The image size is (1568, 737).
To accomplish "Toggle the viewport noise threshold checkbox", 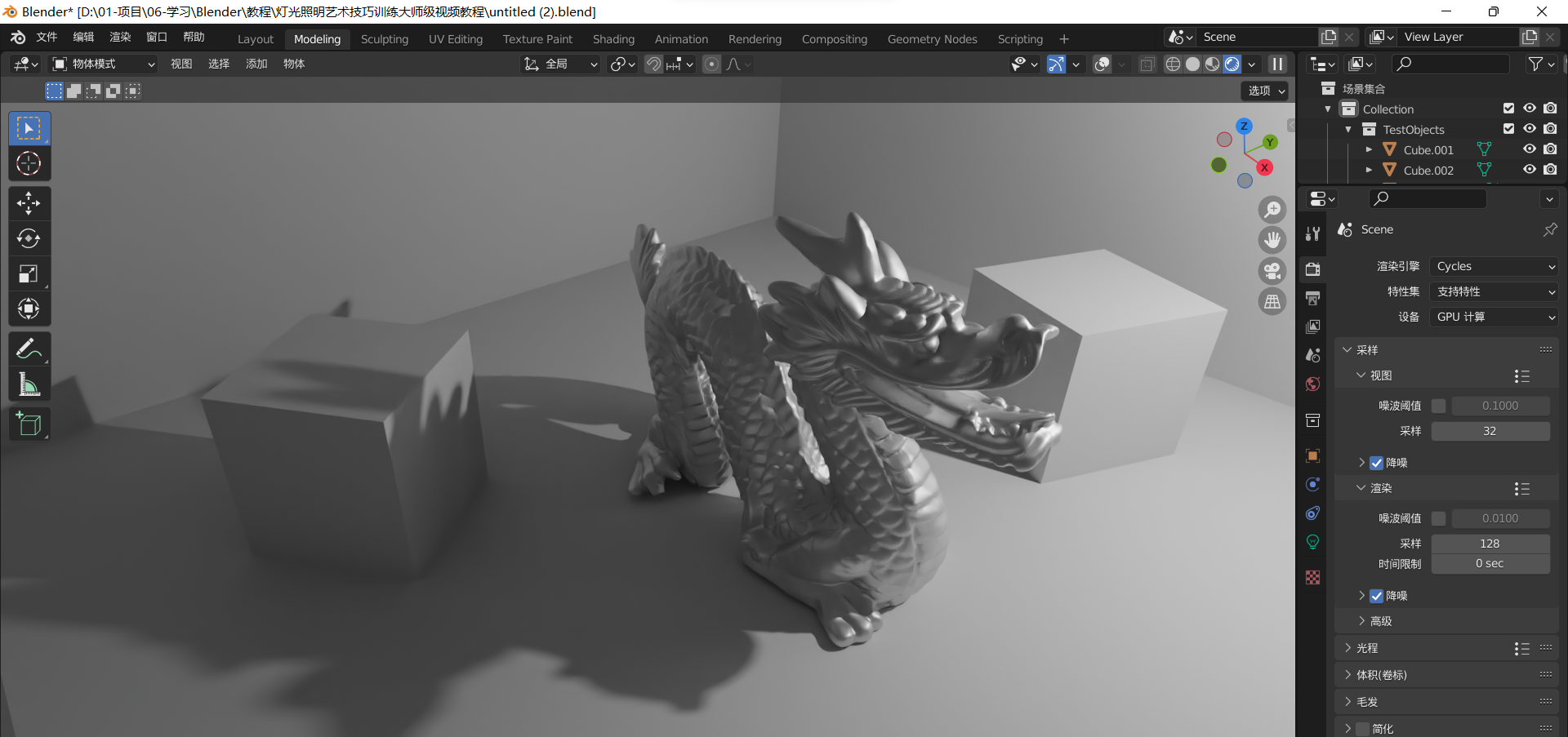I will coord(1439,406).
